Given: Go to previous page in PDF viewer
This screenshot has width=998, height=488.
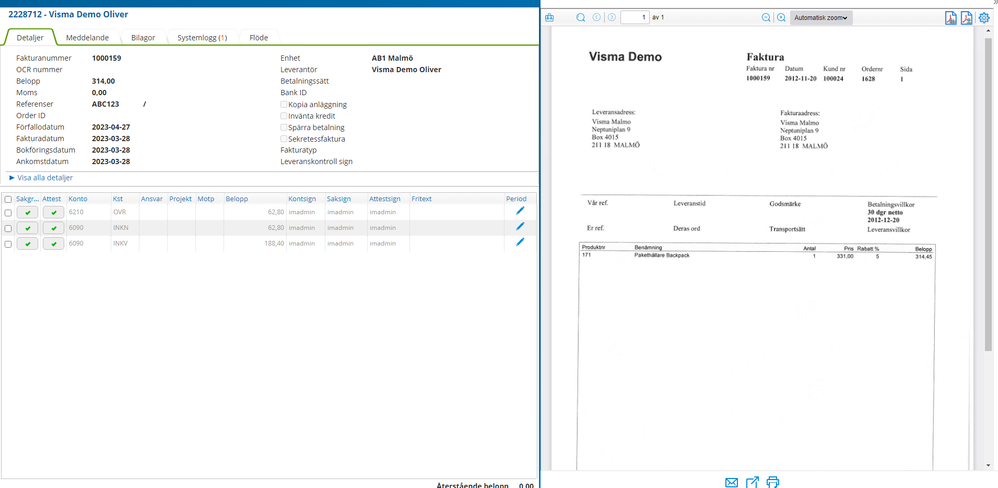Looking at the screenshot, I should (596, 18).
